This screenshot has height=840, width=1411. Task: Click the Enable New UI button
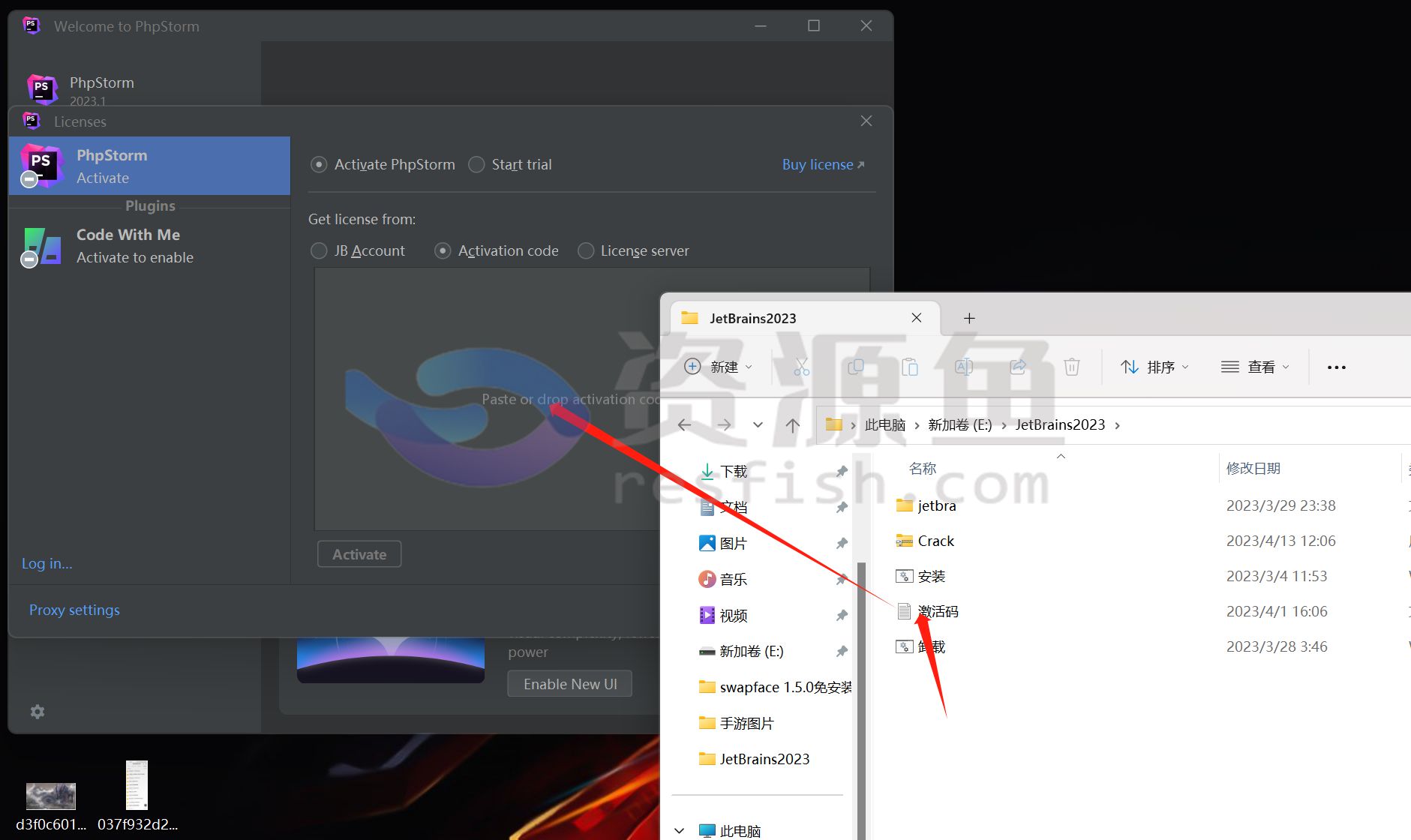click(570, 684)
